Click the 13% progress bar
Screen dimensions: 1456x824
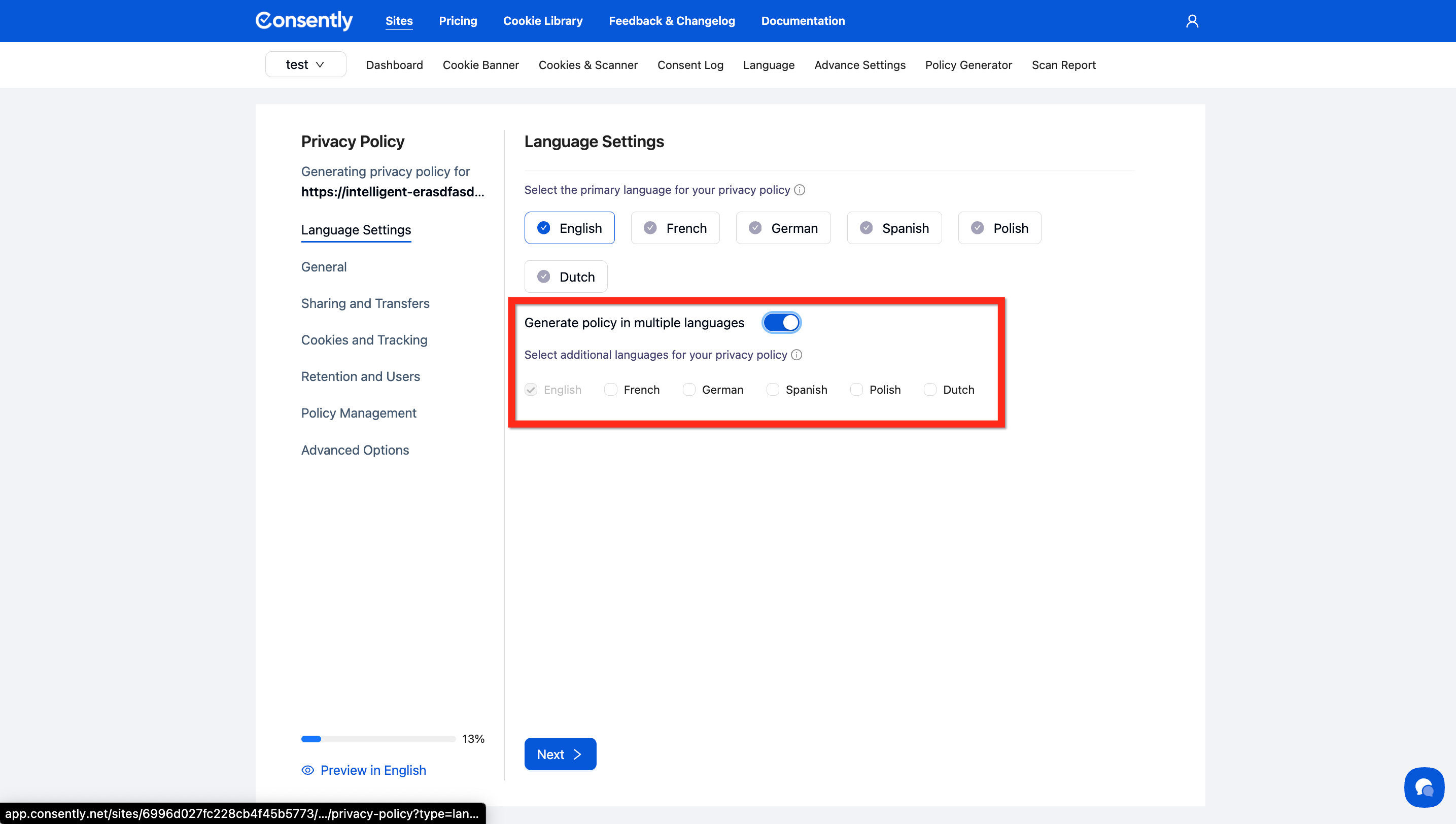point(378,739)
